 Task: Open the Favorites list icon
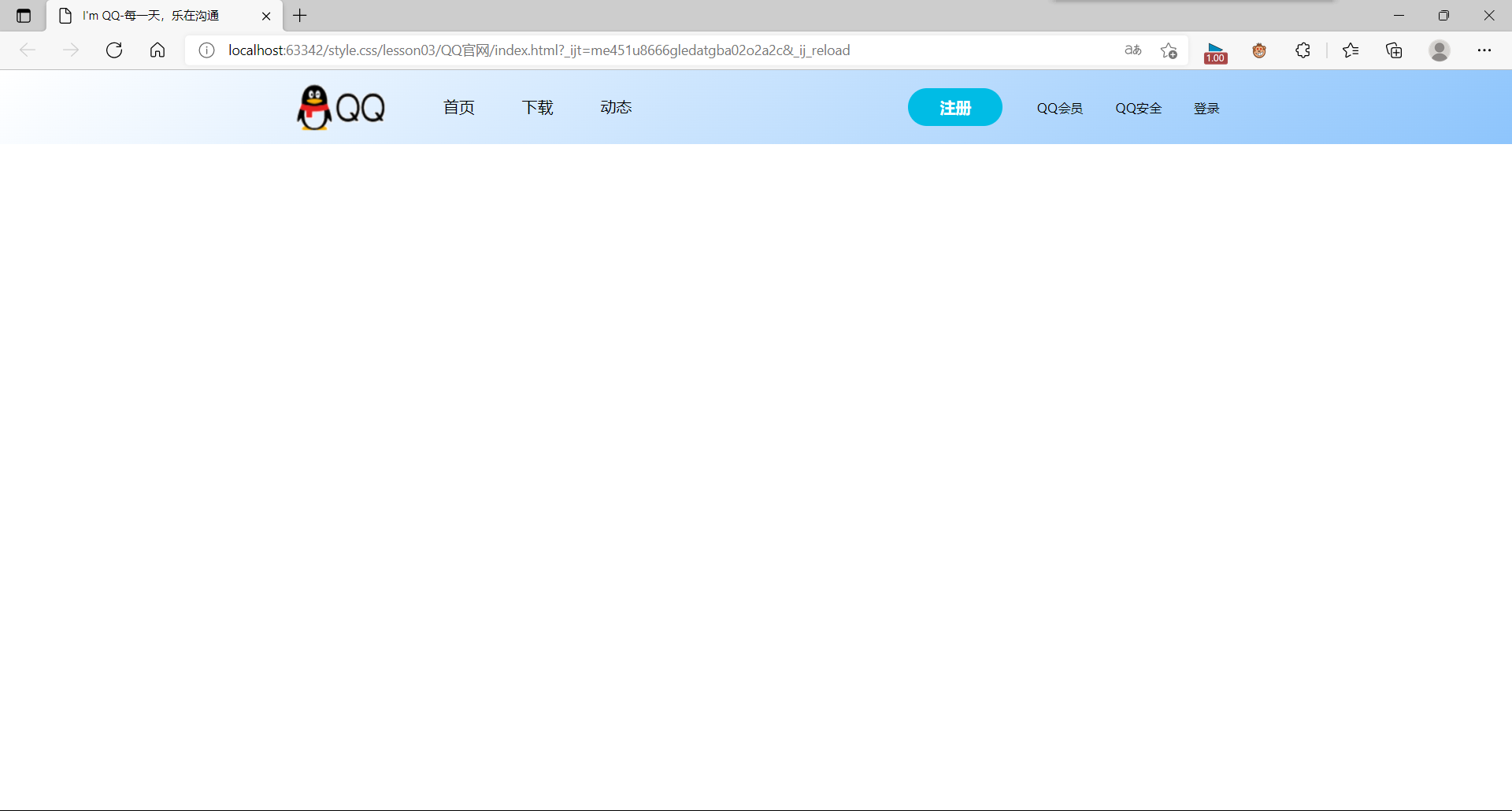point(1351,50)
